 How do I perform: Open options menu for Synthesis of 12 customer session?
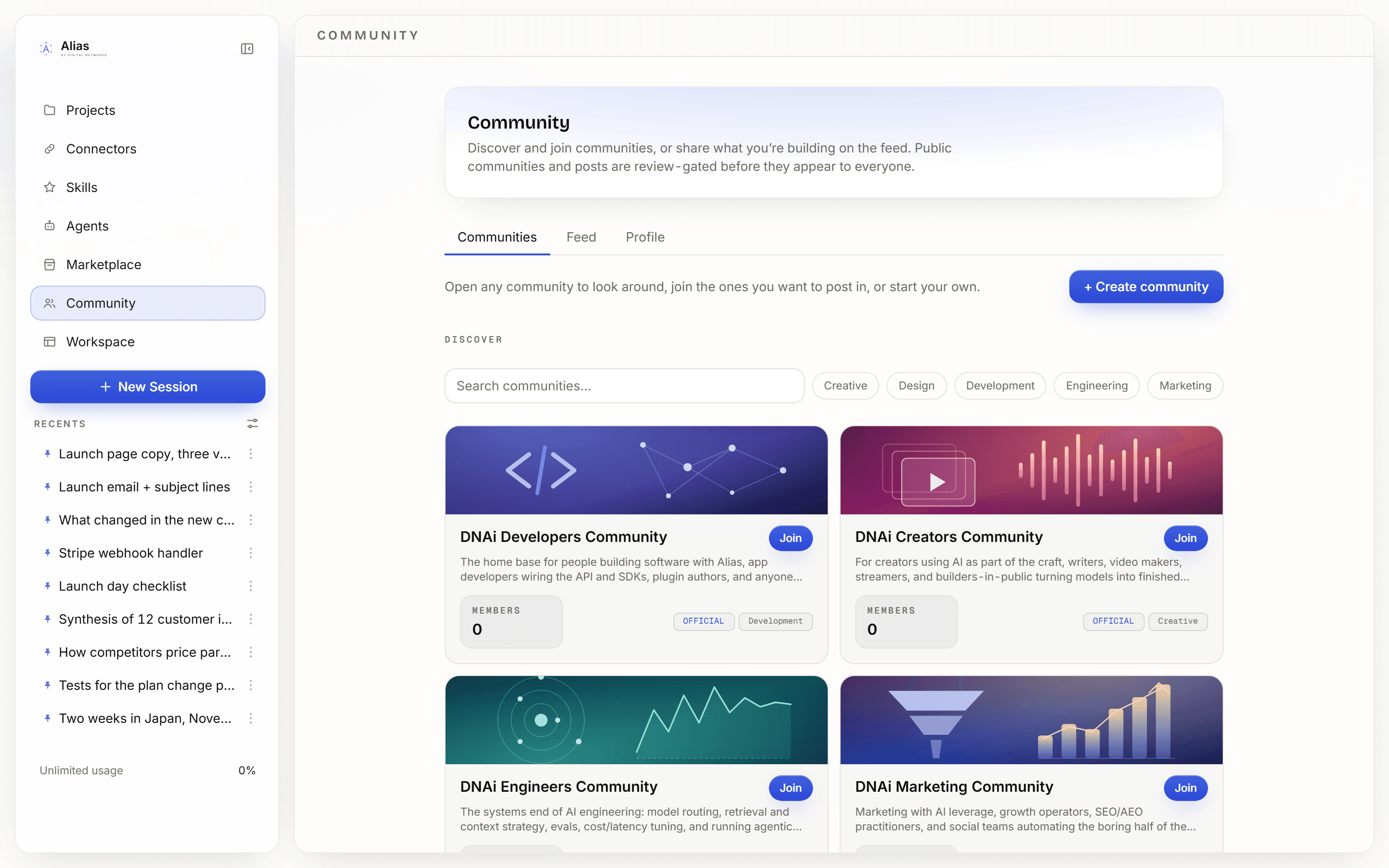(251, 620)
